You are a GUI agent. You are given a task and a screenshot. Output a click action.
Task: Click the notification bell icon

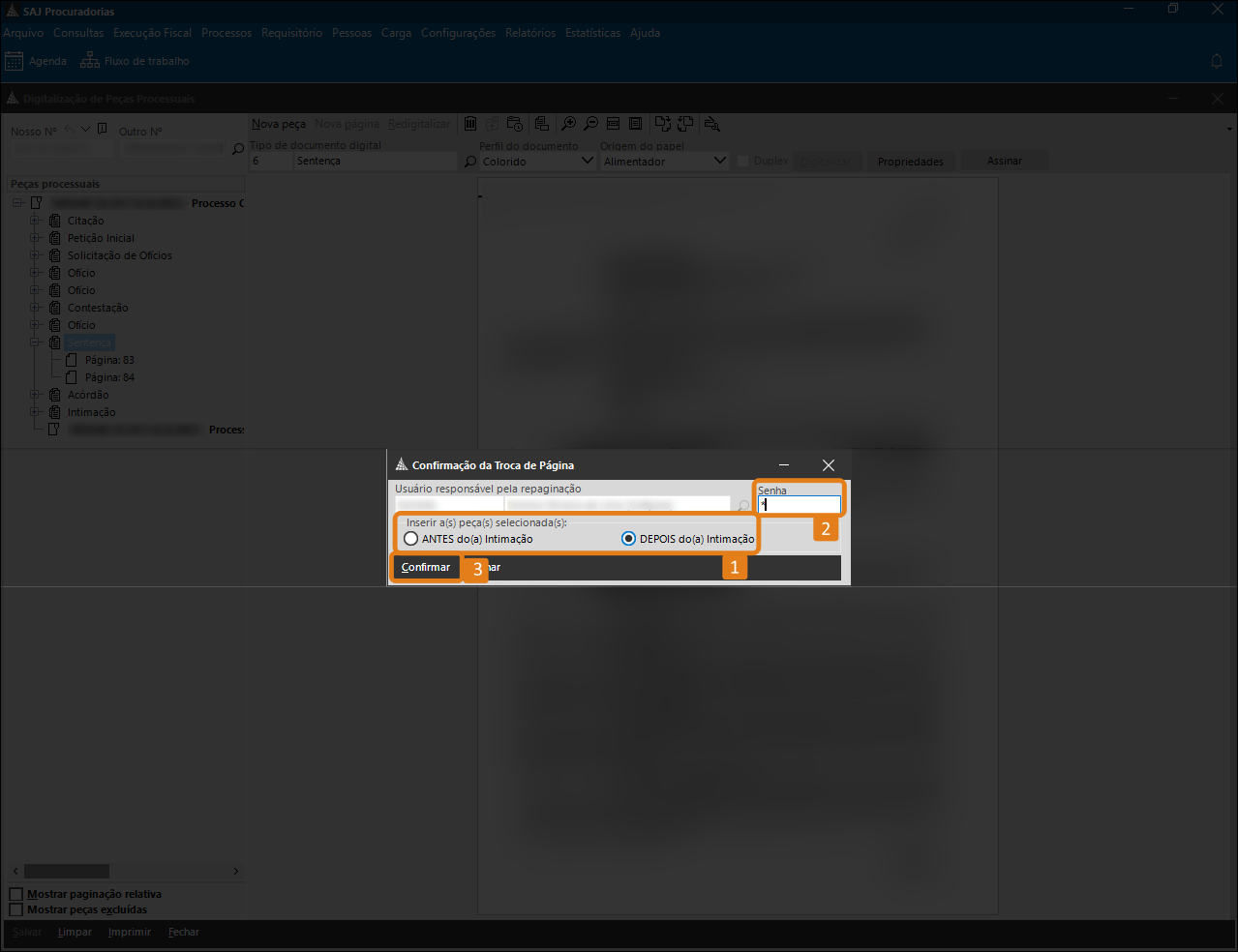[1217, 61]
